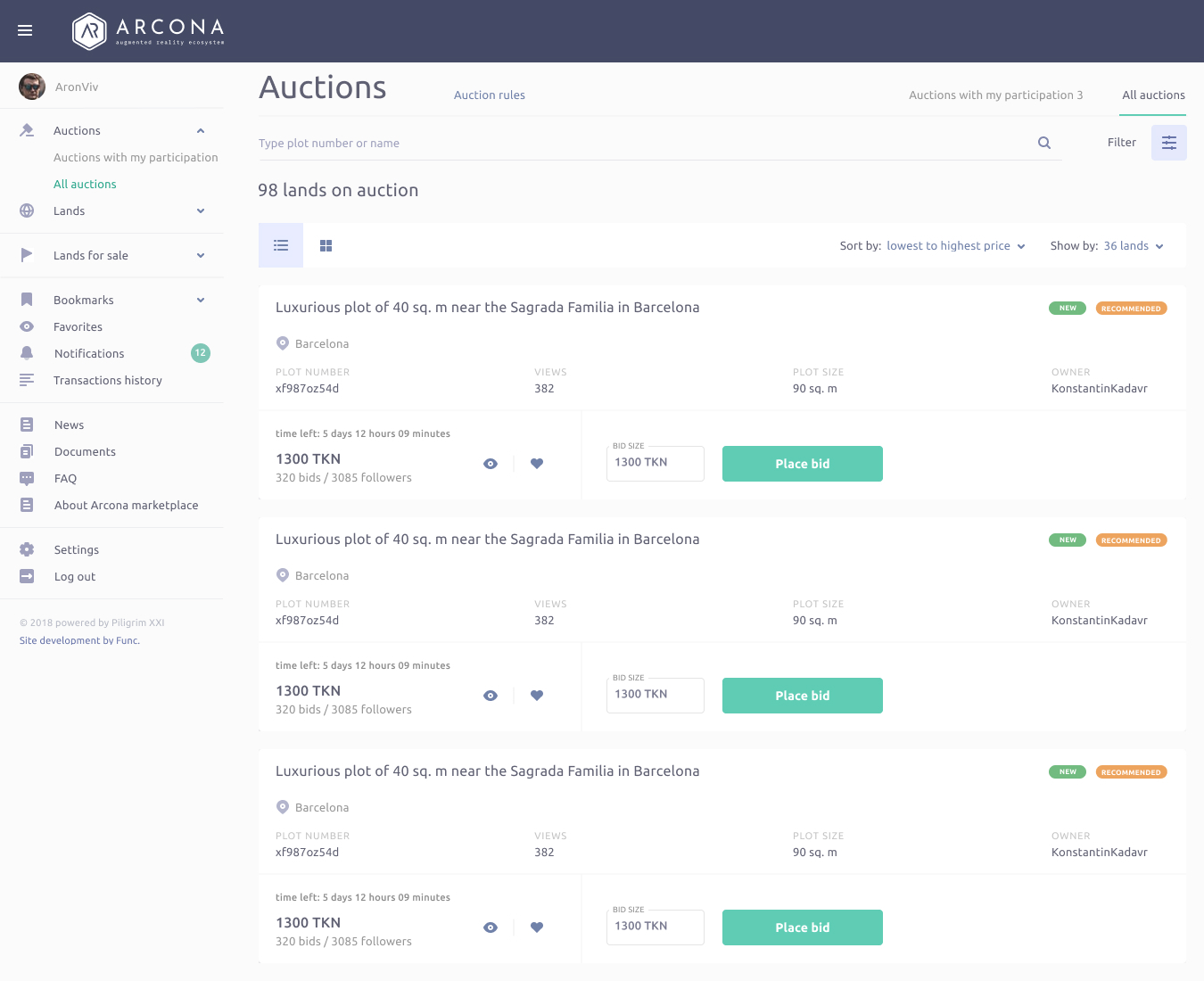The width and height of the screenshot is (1204, 981).
Task: Open the Auction rules link
Action: coord(489,95)
